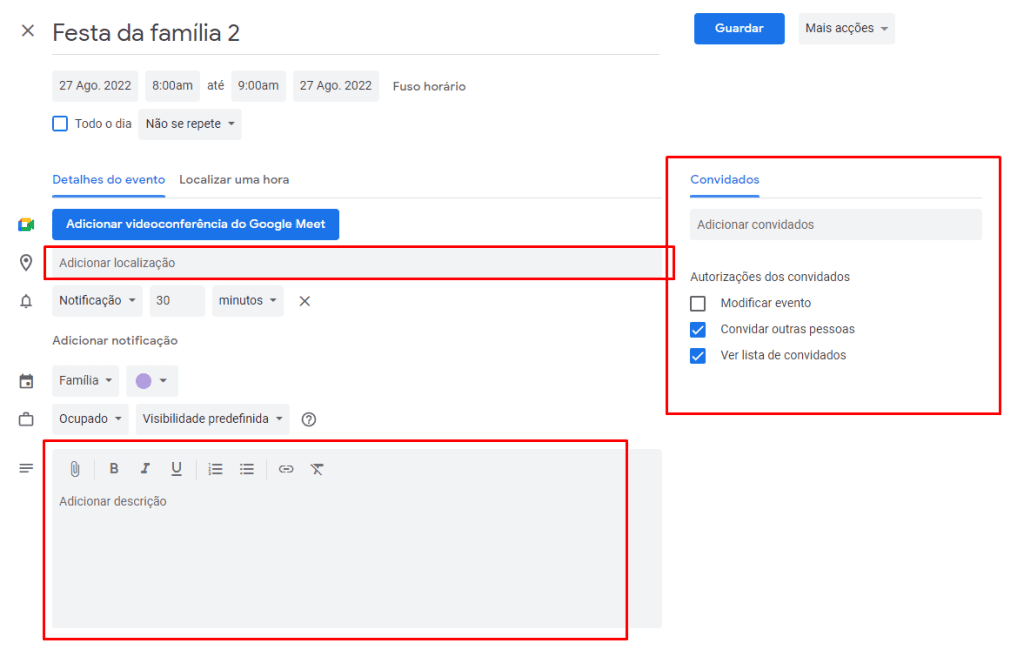Click the attach file paperclip icon
Screen dimensions: 1024x670
75,468
